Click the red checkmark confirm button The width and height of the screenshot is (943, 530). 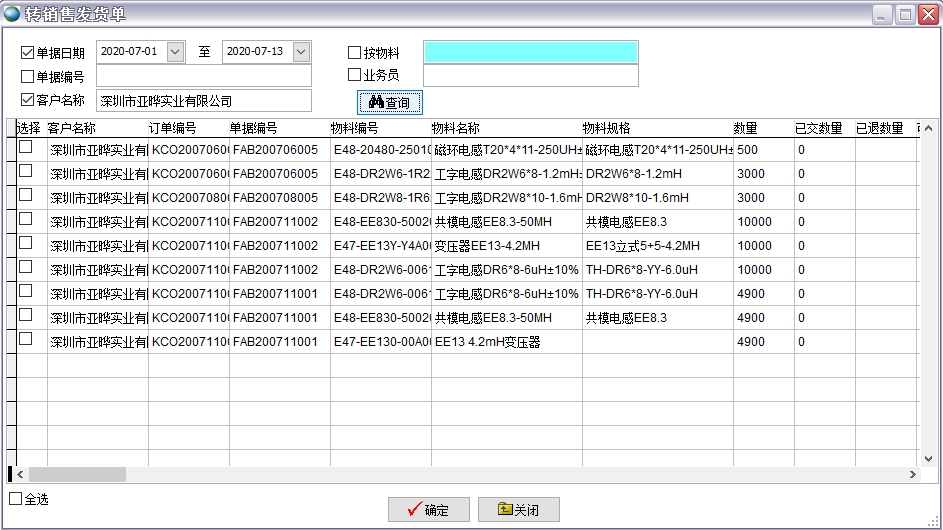(x=428, y=509)
